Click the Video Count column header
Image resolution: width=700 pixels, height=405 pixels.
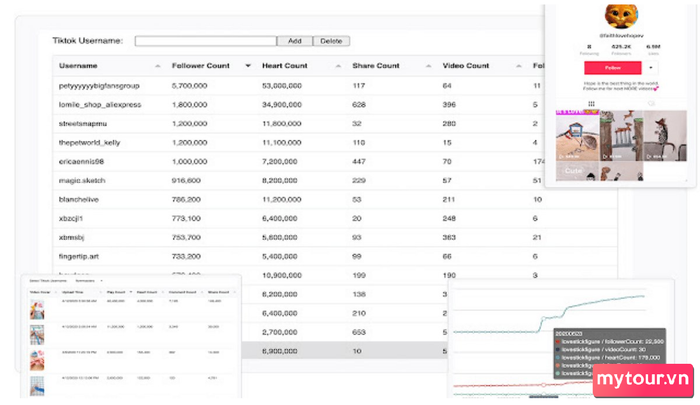point(465,66)
